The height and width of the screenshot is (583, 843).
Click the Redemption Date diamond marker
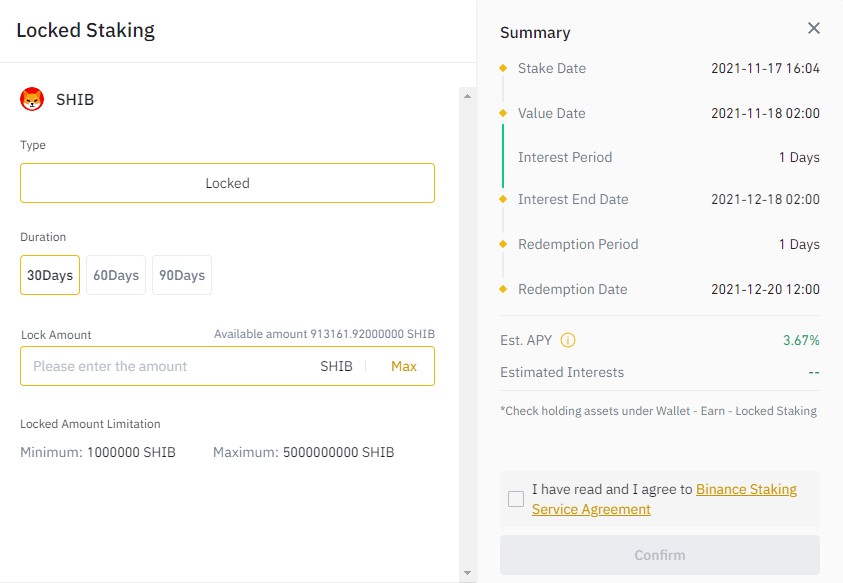click(503, 289)
